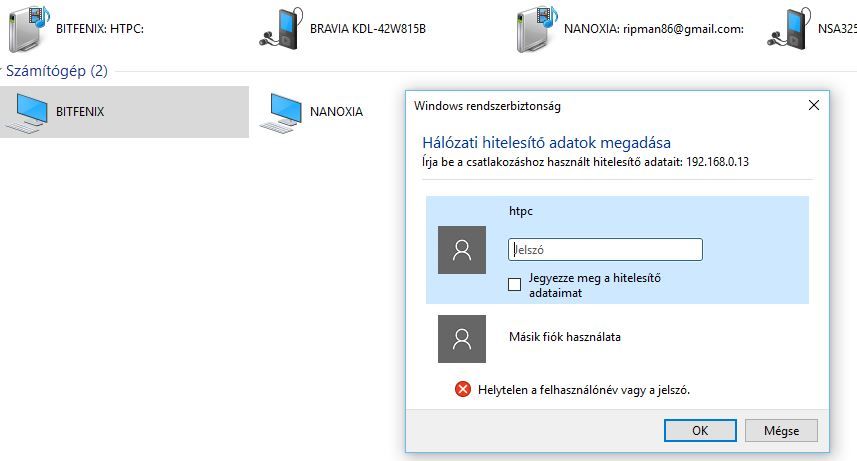Click the NANOXIA: ripman86@gmail.com: label
Screen dimensions: 857x461
[654, 29]
